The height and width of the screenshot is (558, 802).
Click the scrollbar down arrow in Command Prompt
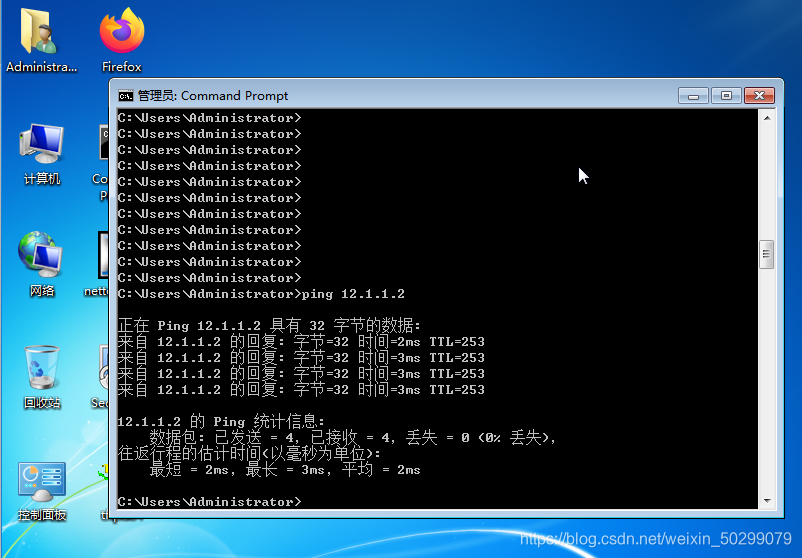[767, 501]
